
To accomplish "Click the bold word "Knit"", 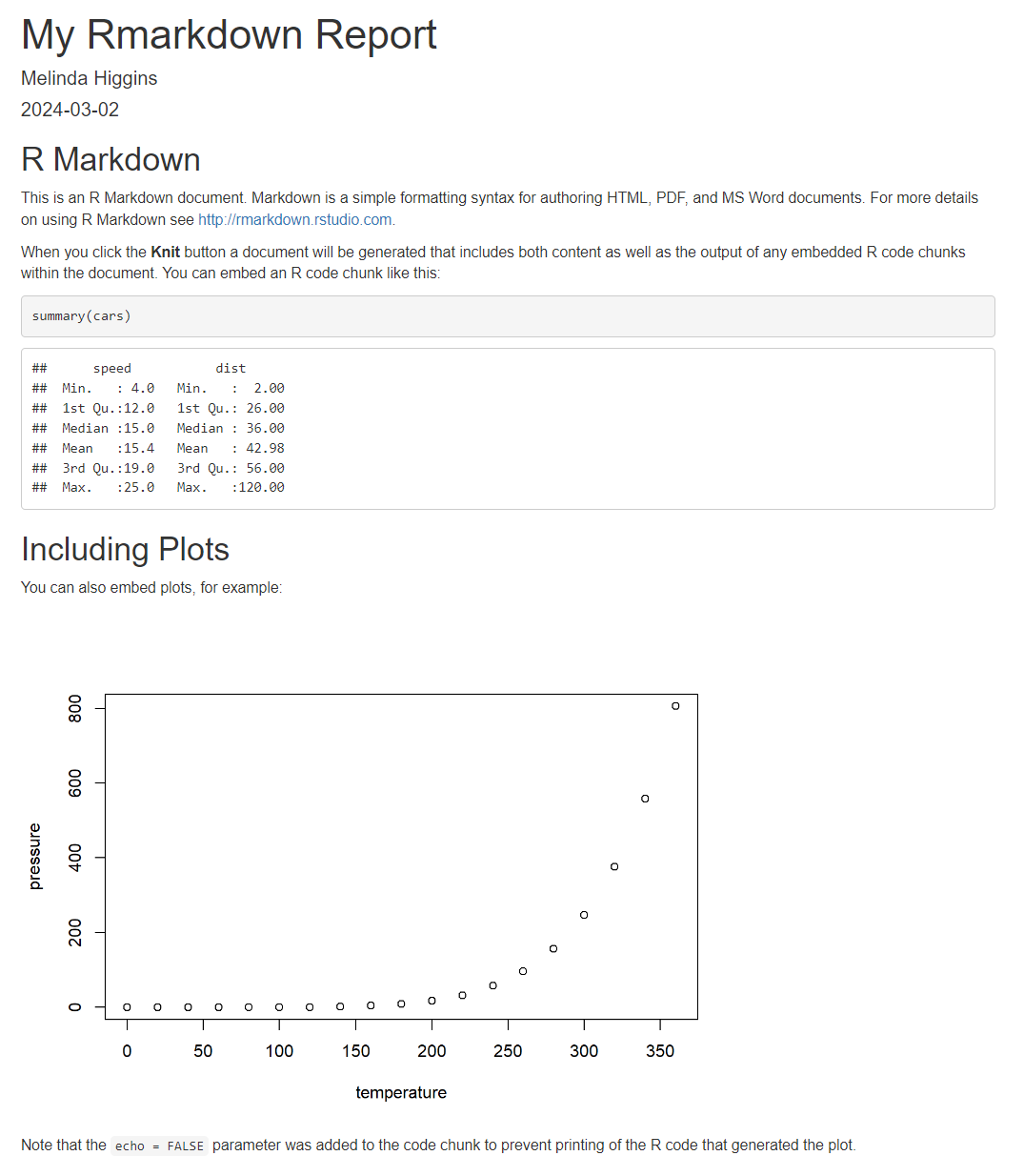I will point(165,252).
